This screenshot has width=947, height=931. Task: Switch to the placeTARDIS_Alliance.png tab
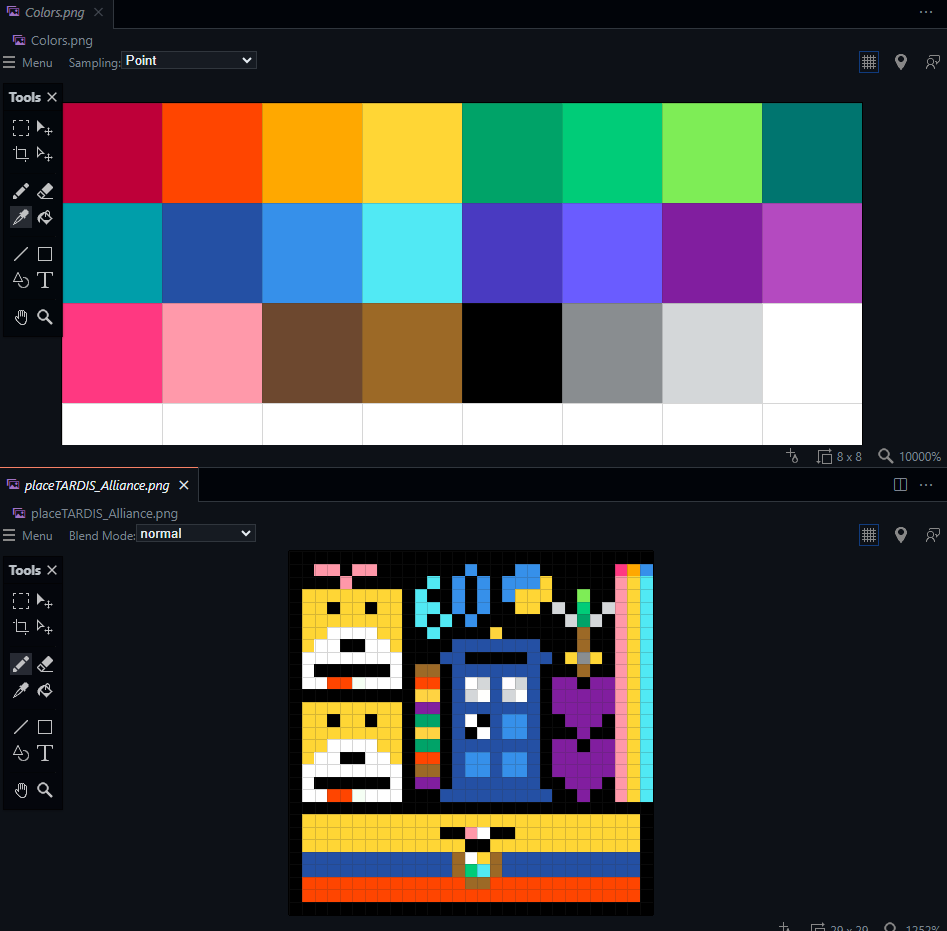pos(97,485)
